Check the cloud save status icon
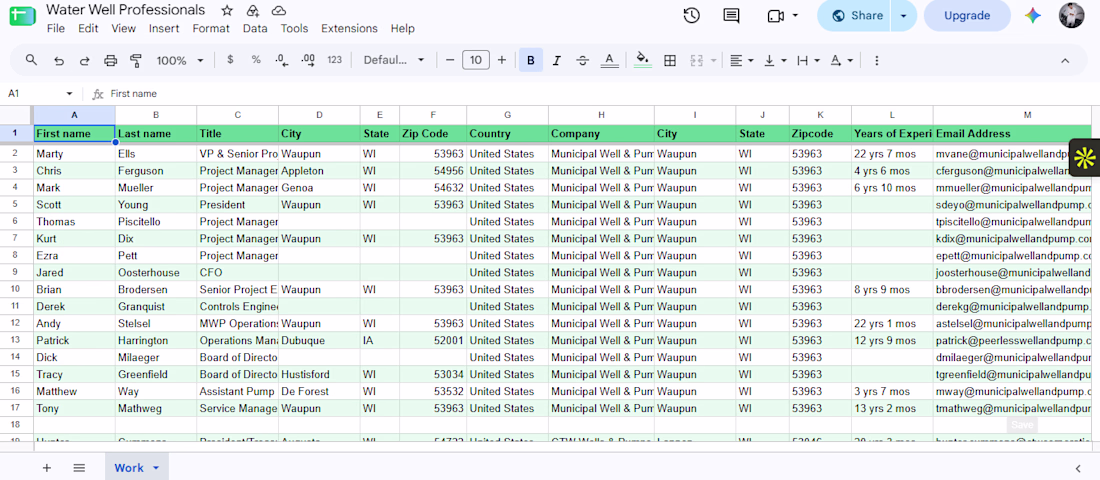 (x=279, y=11)
